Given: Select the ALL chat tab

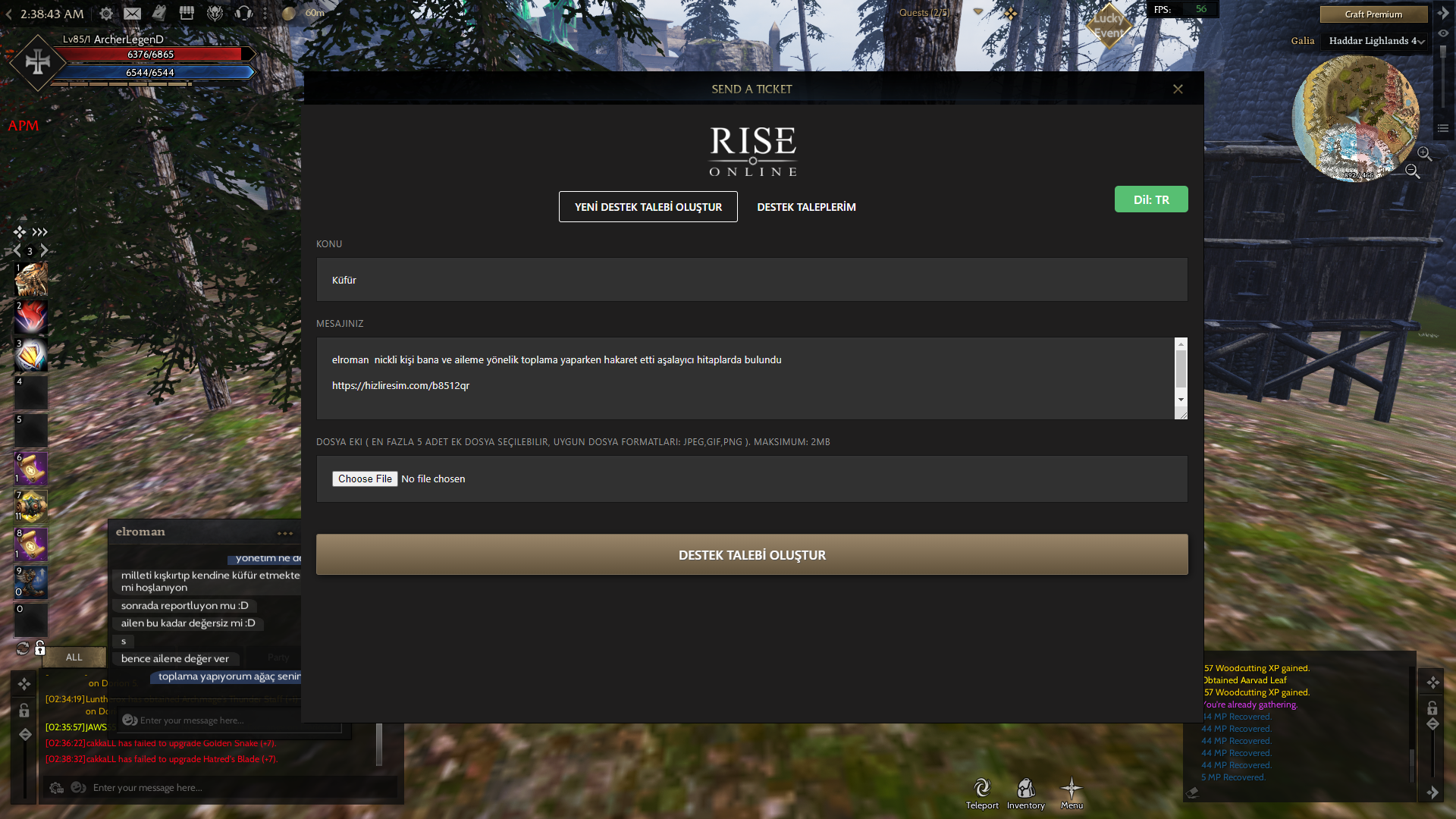Looking at the screenshot, I should 74,657.
